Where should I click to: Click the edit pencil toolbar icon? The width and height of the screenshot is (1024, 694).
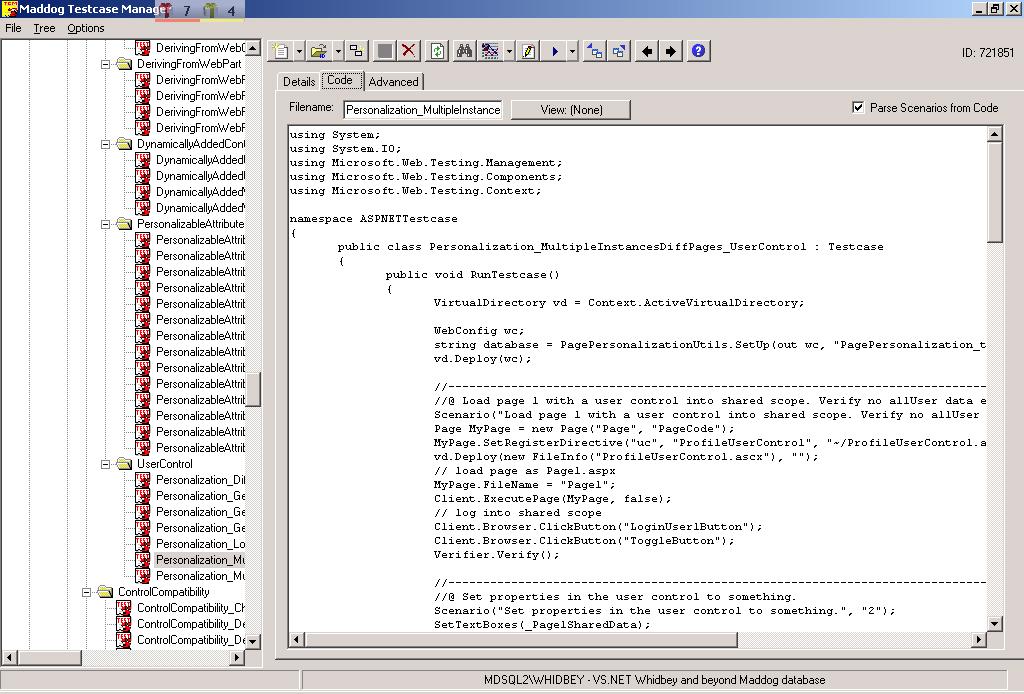[x=528, y=51]
